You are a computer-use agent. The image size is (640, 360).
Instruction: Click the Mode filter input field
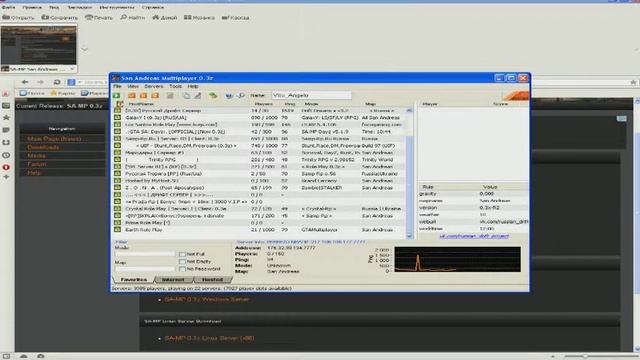144,254
